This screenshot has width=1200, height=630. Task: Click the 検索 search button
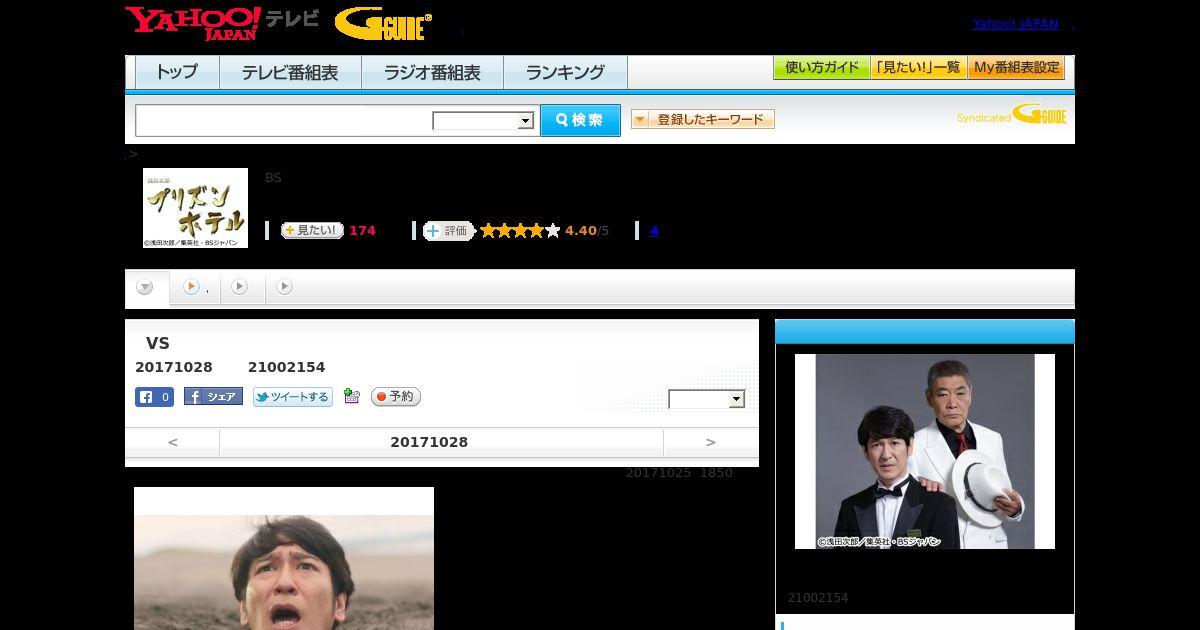(x=580, y=120)
